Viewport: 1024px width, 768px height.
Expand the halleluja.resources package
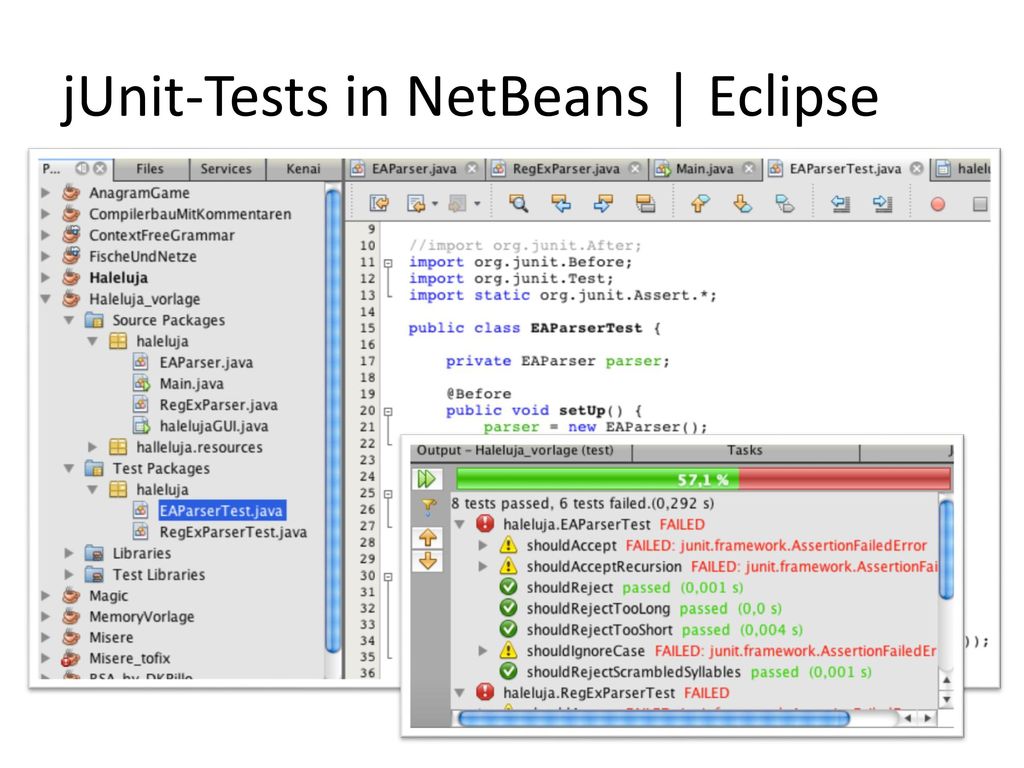click(x=92, y=447)
